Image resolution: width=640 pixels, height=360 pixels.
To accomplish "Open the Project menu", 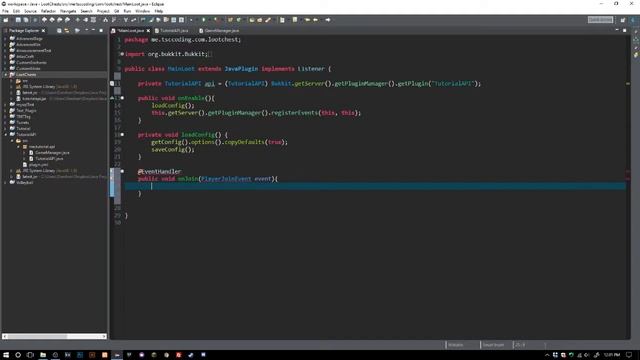I will [x=103, y=11].
